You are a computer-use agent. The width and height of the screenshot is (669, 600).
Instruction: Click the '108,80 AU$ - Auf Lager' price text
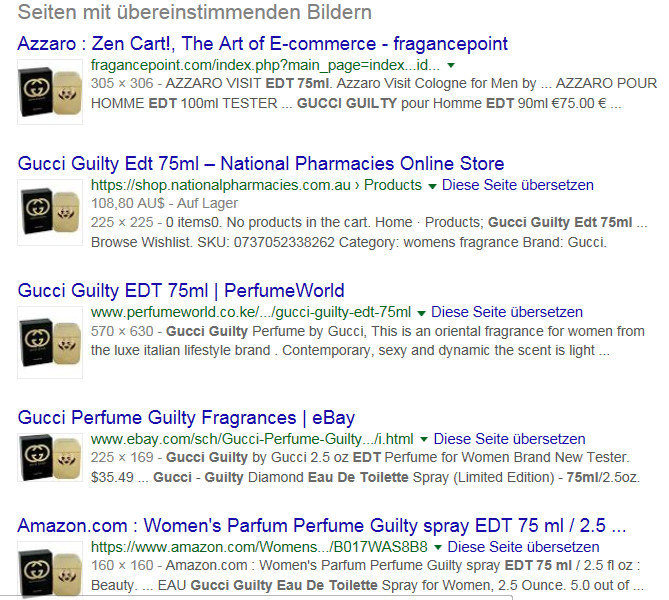(164, 204)
